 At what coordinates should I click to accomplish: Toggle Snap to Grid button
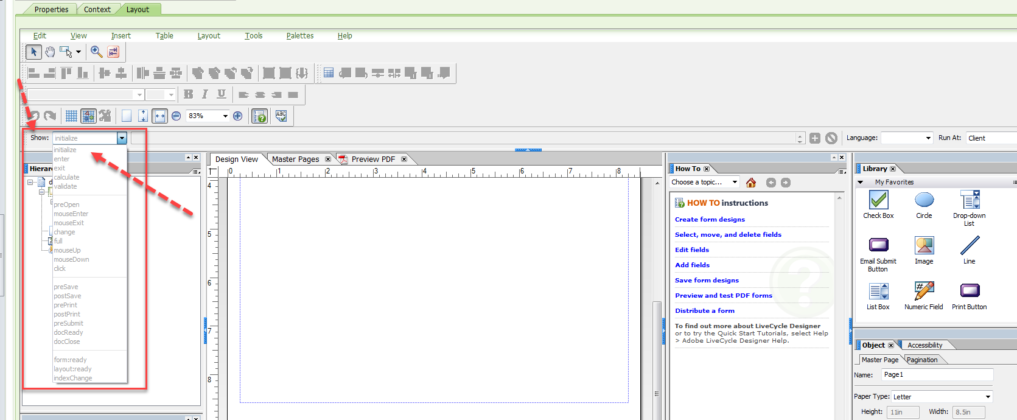tap(88, 116)
